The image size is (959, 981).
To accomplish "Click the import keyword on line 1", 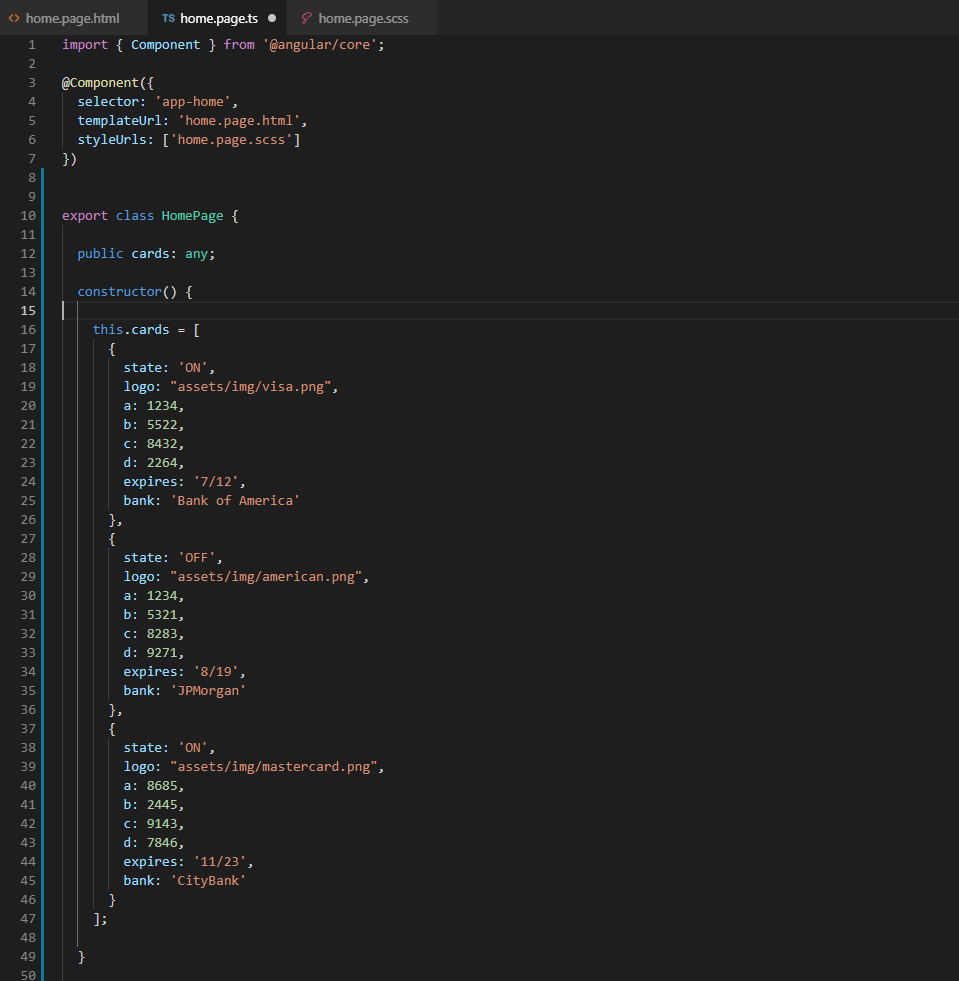I will [84, 44].
